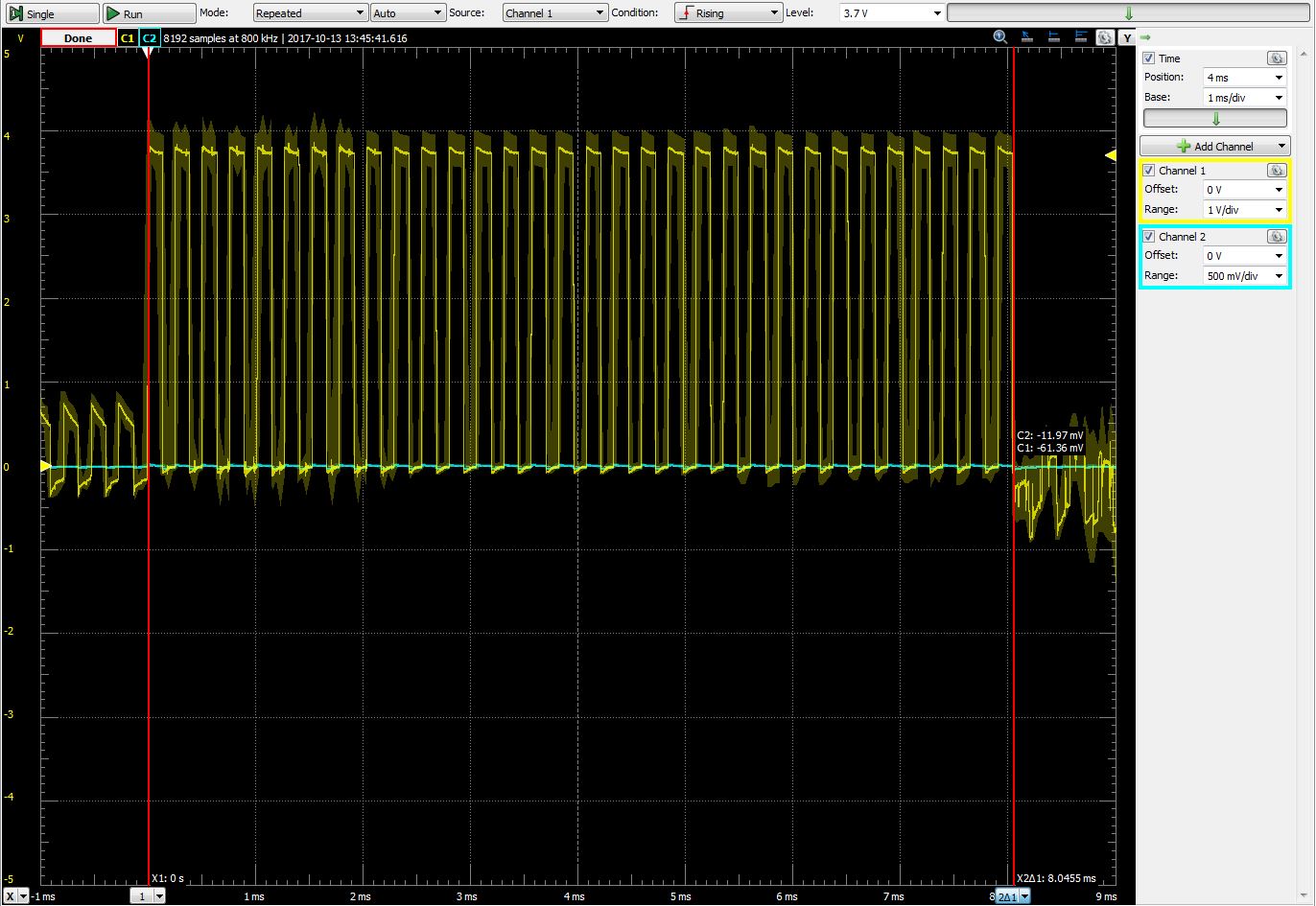This screenshot has width=1316, height=906.
Task: Open Channel 2 Offset dropdown
Action: [1245, 256]
